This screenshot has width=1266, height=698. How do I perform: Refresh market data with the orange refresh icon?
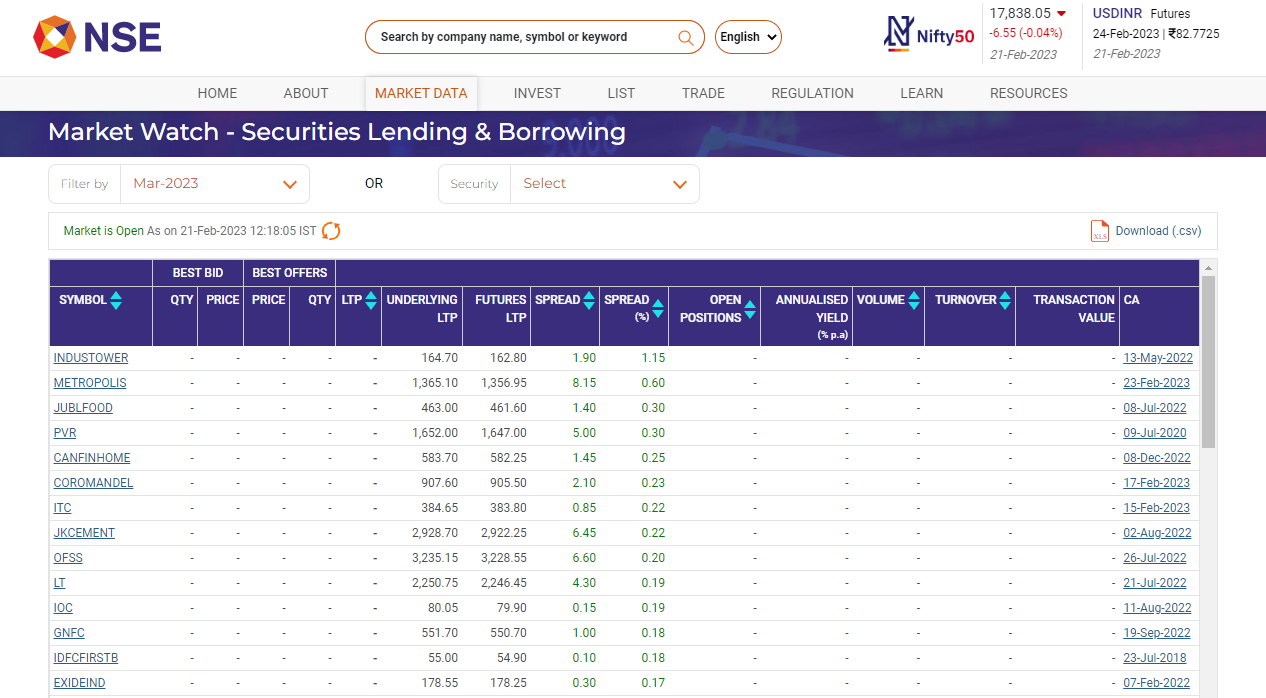tap(331, 231)
